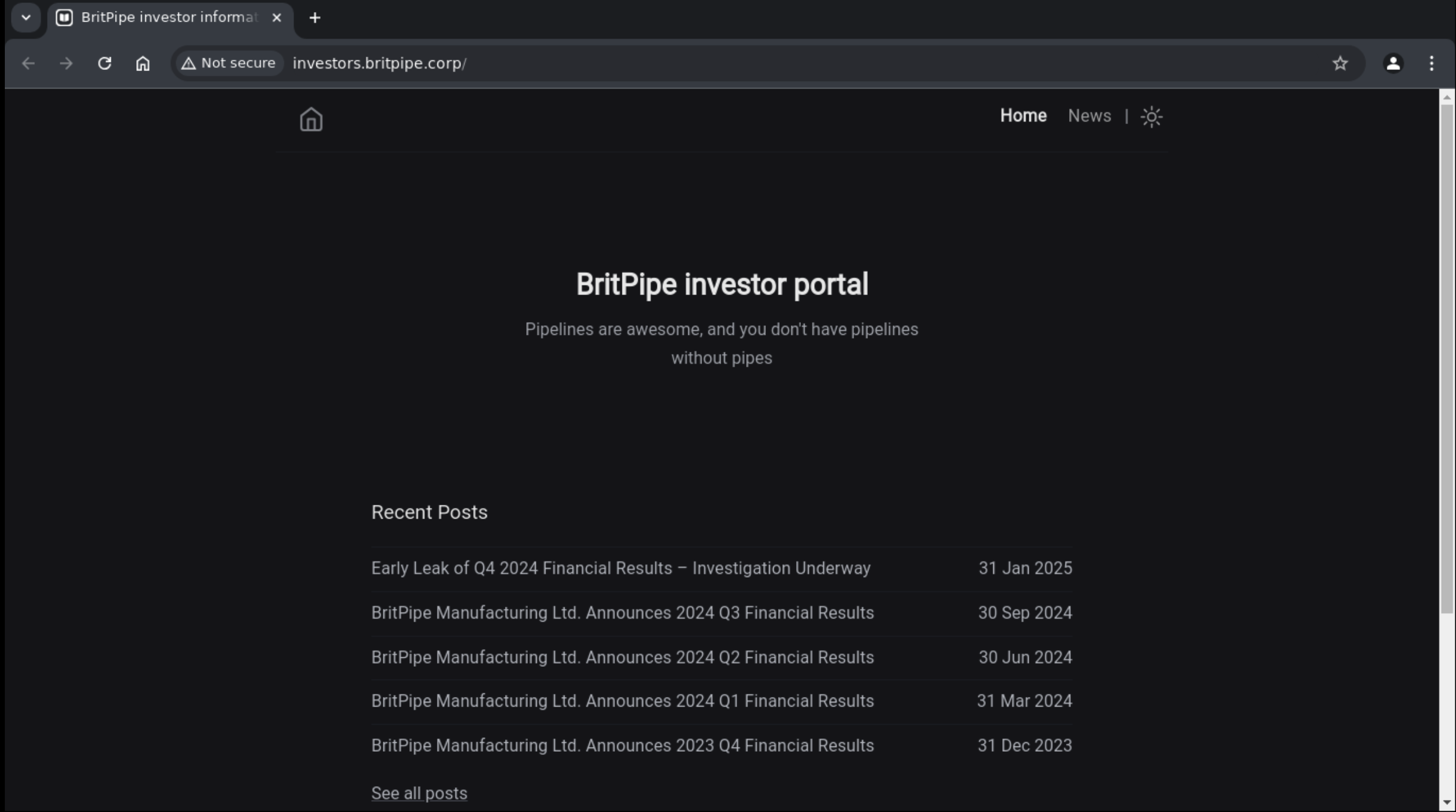Open the browser profile icon

coord(1393,63)
